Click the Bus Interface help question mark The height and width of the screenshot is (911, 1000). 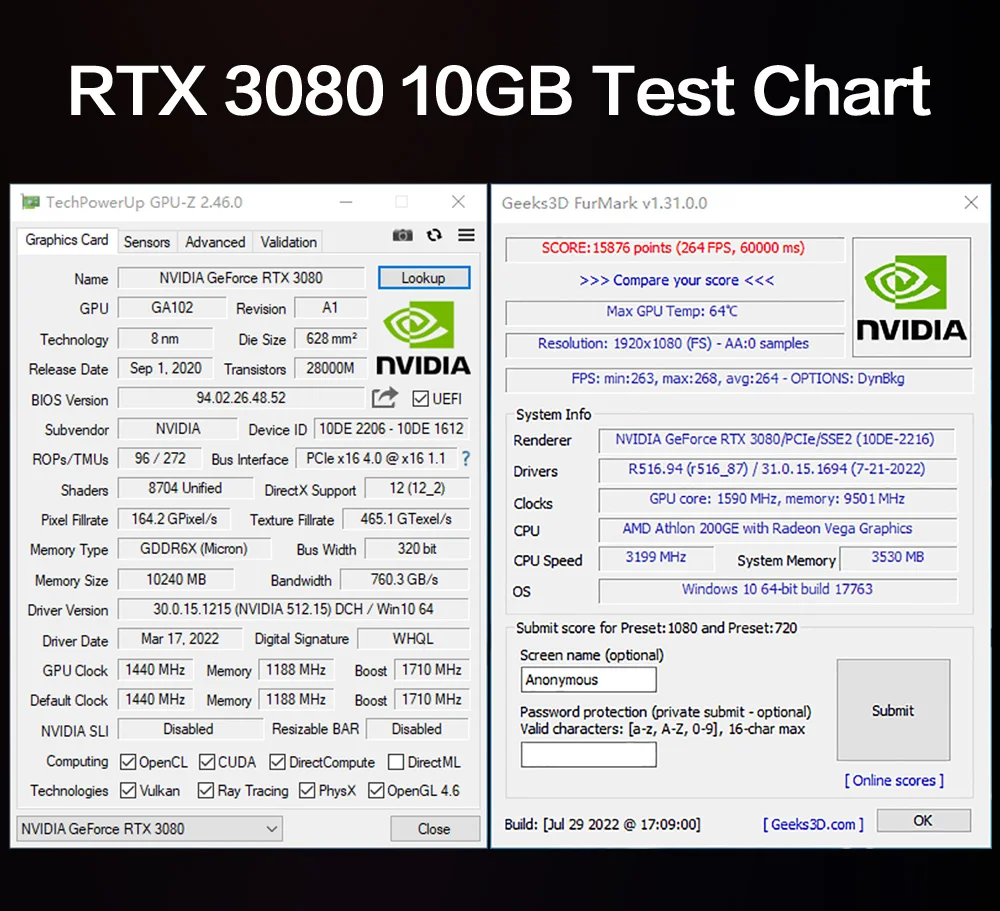click(466, 459)
